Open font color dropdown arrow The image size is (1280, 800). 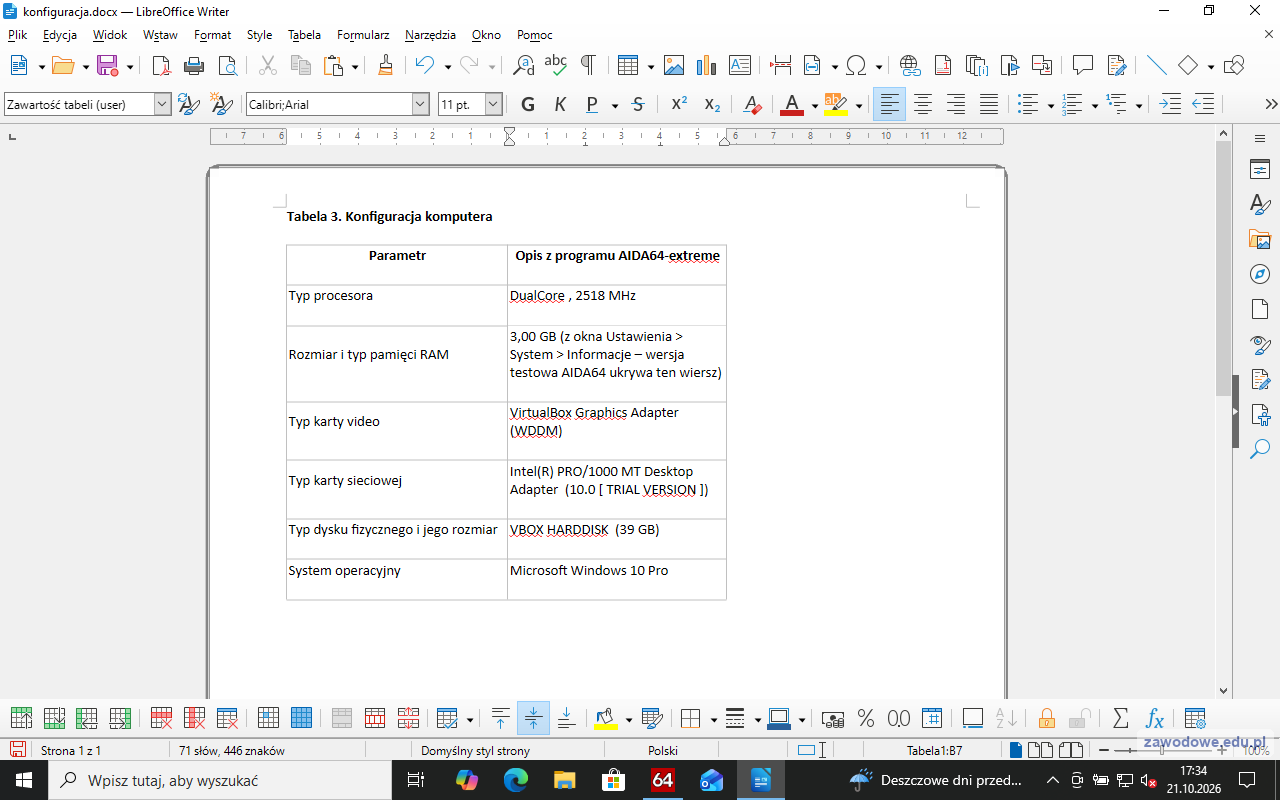pos(814,105)
